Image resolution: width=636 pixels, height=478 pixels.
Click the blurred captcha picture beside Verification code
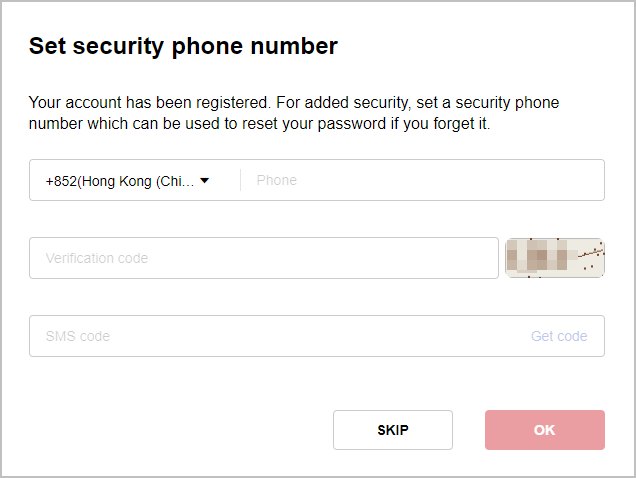(x=555, y=258)
